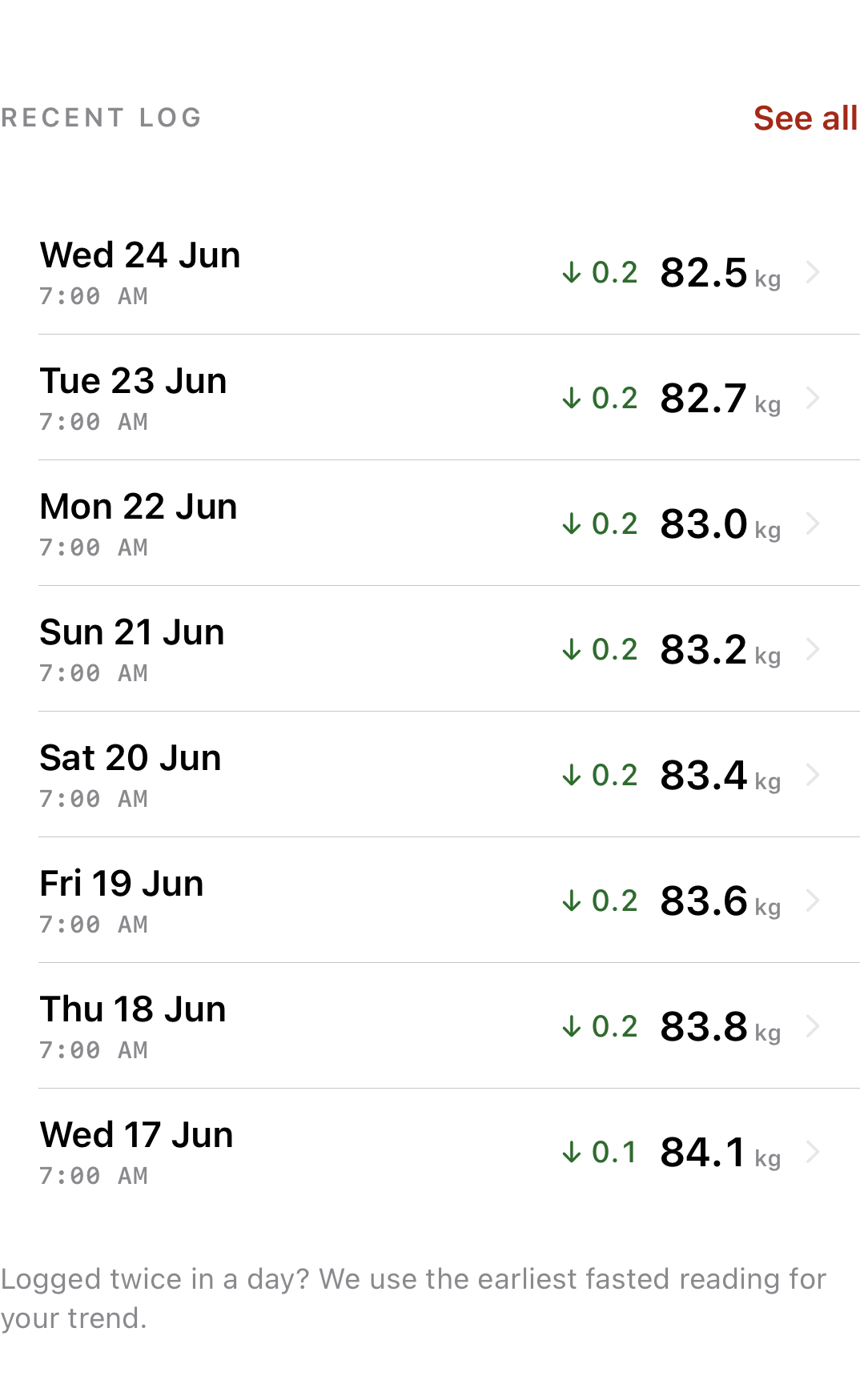
Task: Tap the down arrow beside 83.8 kg
Action: click(x=571, y=1026)
